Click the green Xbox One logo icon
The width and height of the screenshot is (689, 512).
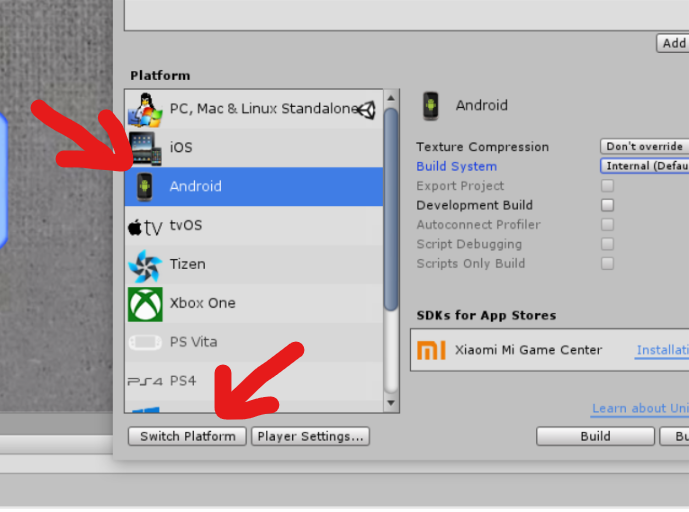coord(145,305)
